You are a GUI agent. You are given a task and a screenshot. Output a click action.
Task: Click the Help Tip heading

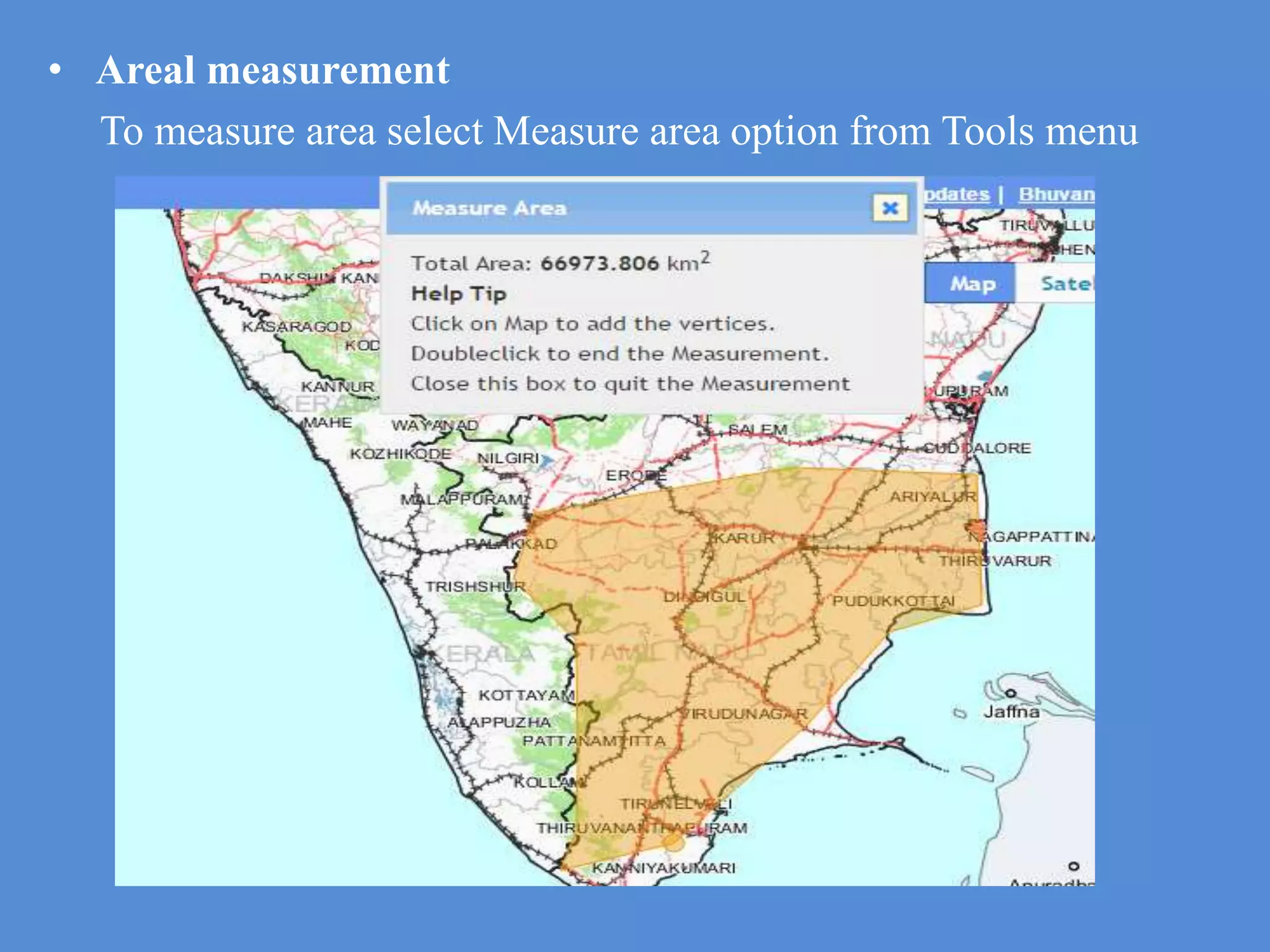pyautogui.click(x=459, y=294)
